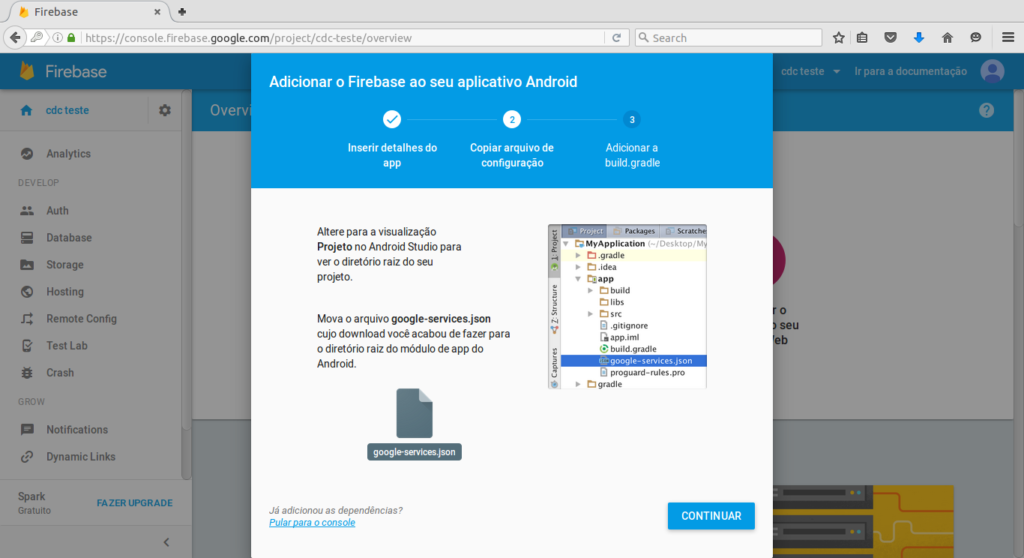Click the chat smiley toolbar icon
This screenshot has height=558, width=1024.
tap(976, 38)
